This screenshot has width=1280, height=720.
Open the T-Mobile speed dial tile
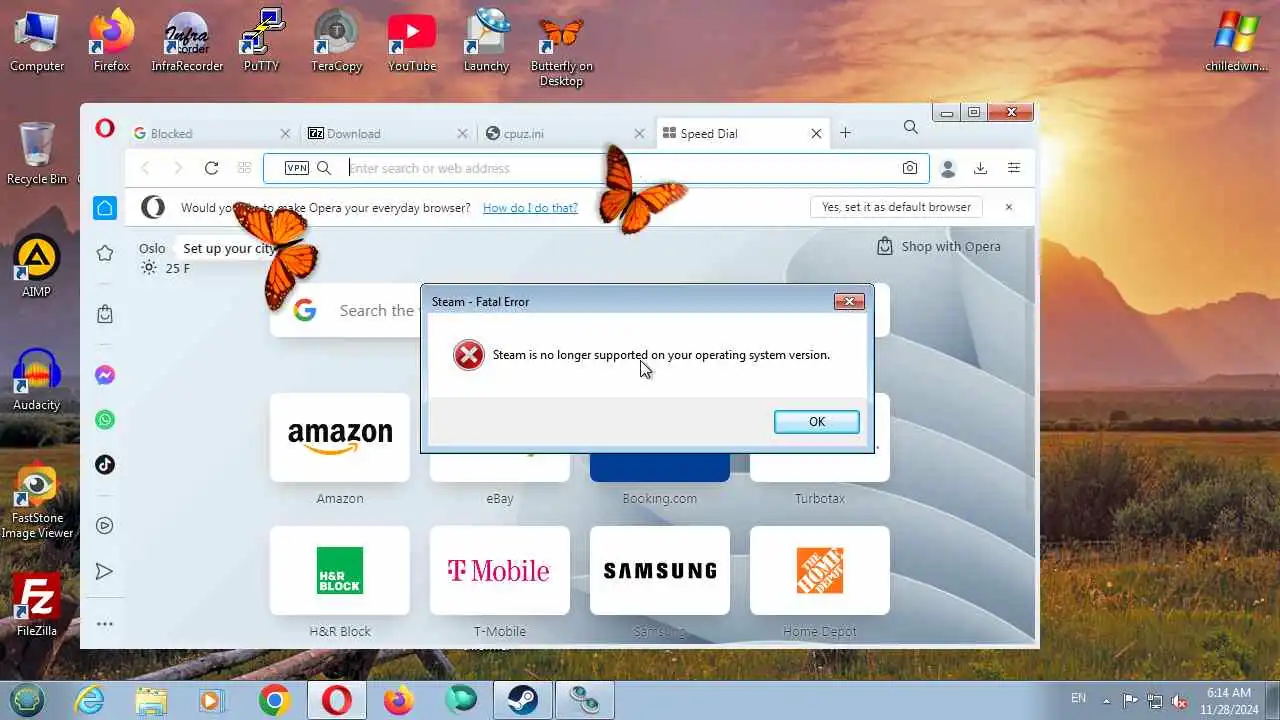click(500, 570)
